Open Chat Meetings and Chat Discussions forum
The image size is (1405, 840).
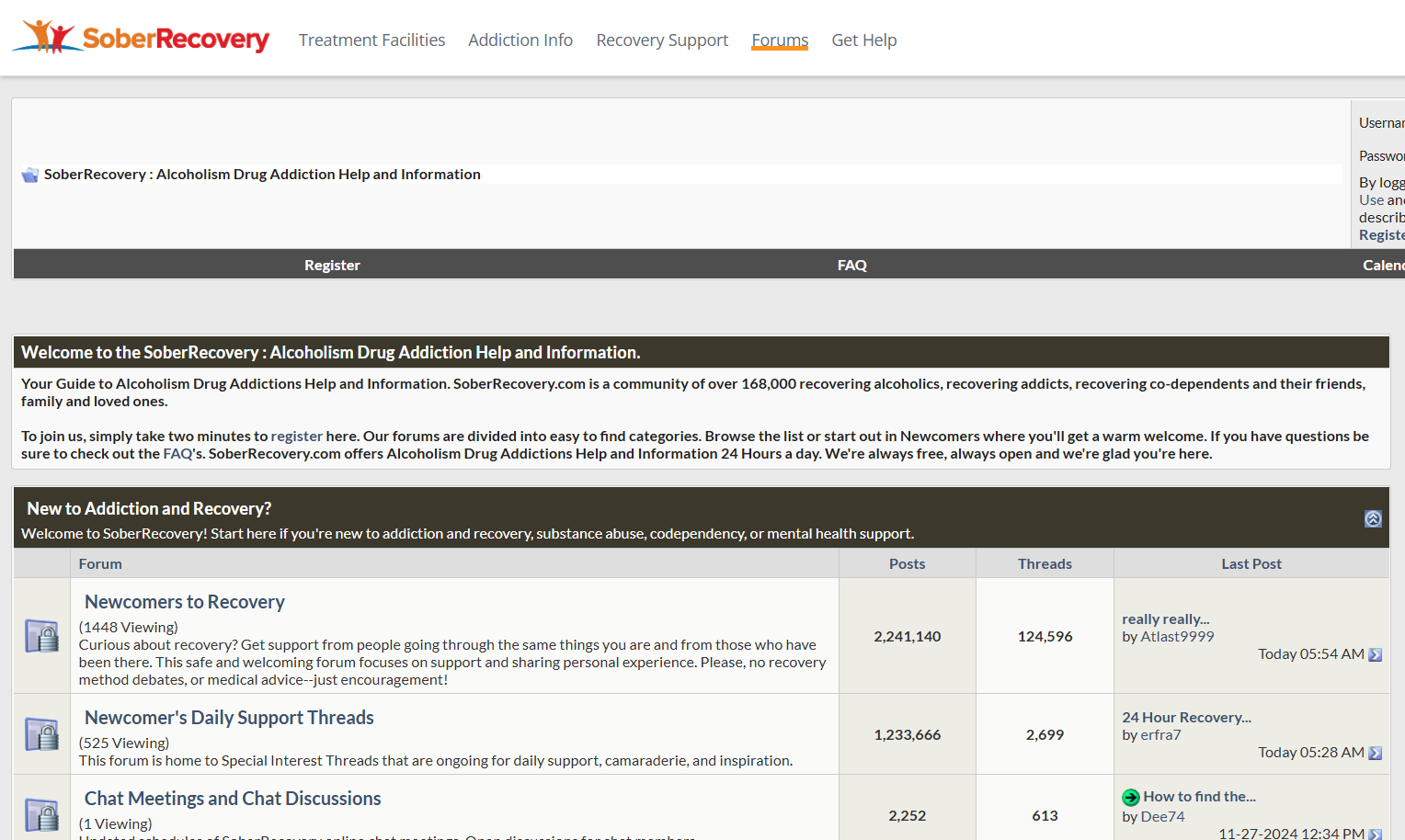click(233, 799)
